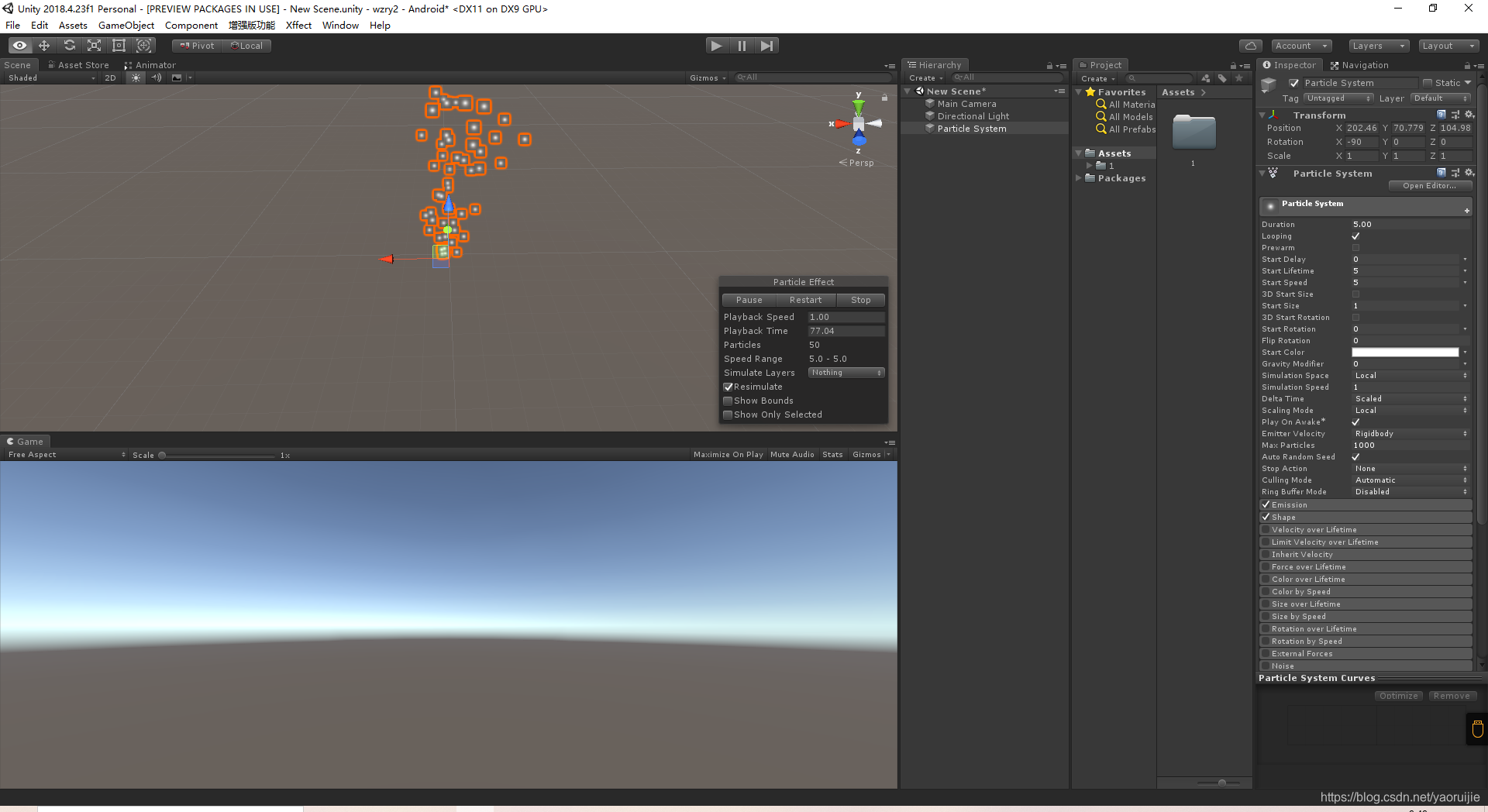Screen dimensions: 1488x812
Task: Uncheck the Looping checkbox
Action: tap(1355, 236)
